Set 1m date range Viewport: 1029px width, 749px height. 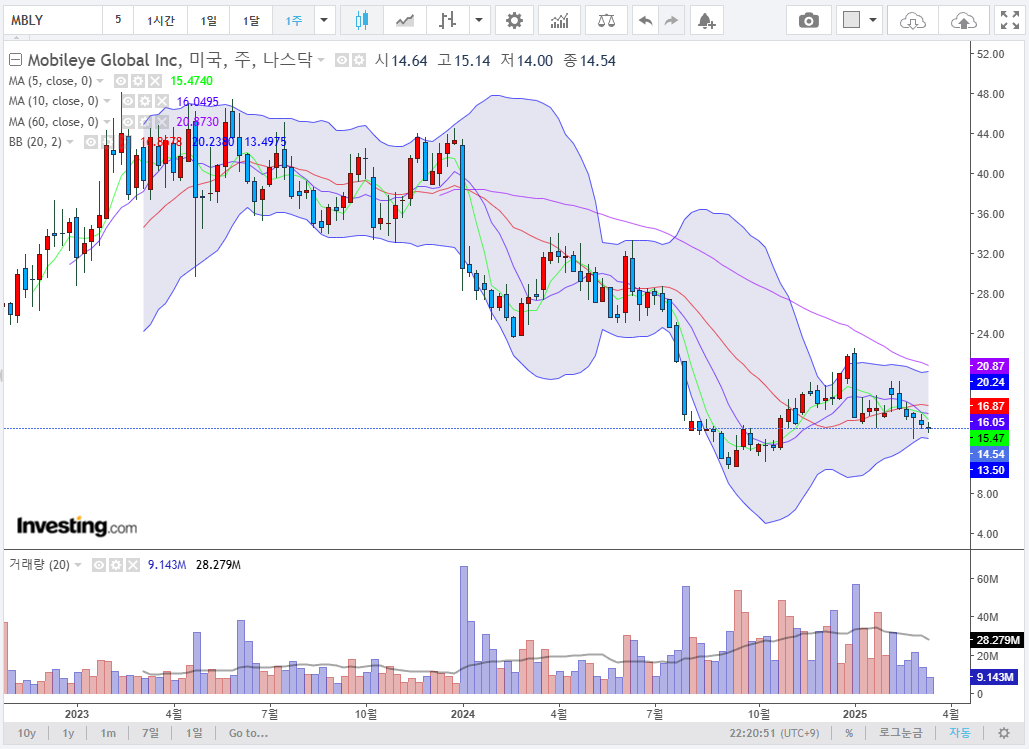click(108, 733)
